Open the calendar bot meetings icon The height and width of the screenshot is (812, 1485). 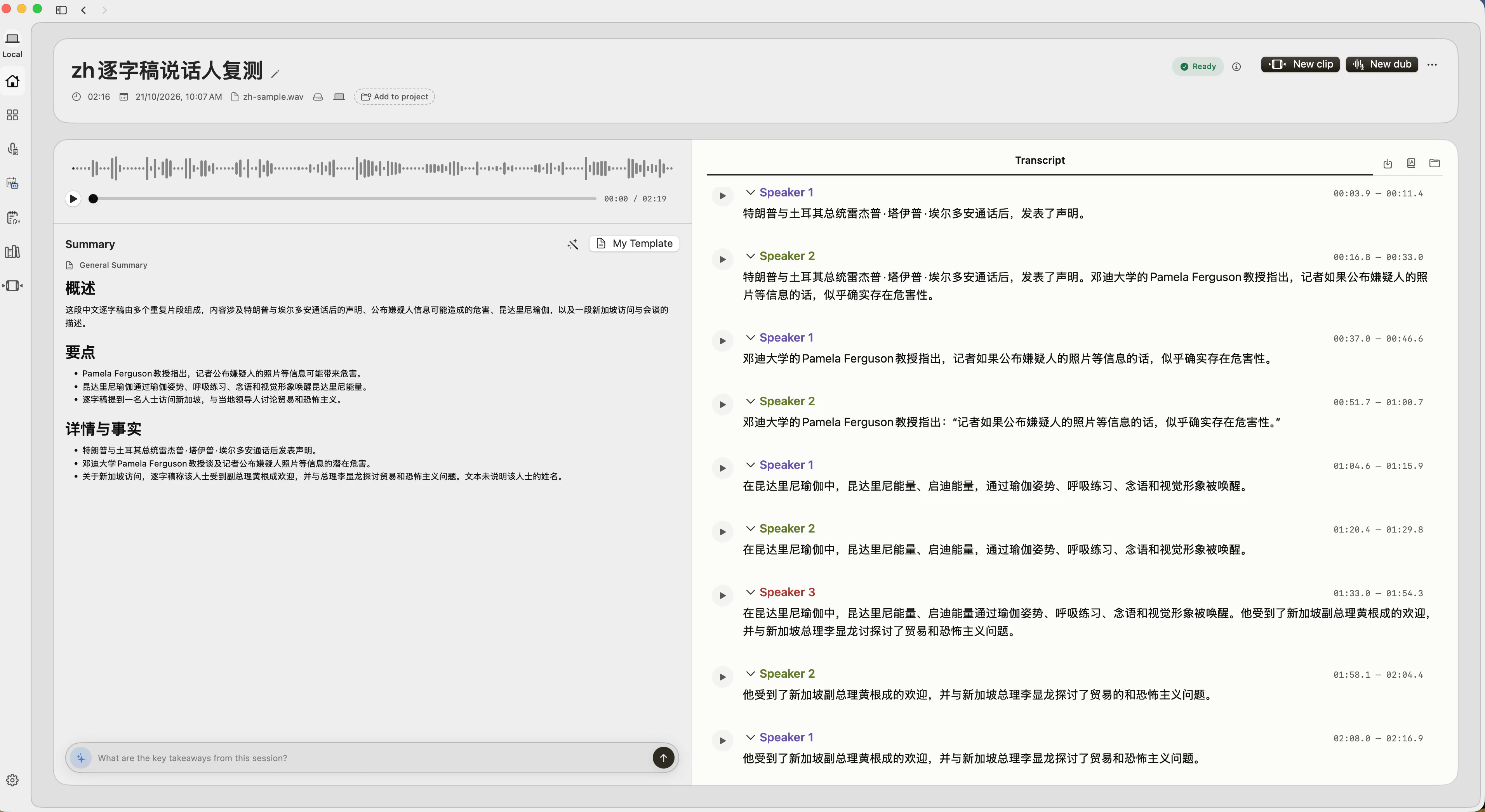[12, 183]
